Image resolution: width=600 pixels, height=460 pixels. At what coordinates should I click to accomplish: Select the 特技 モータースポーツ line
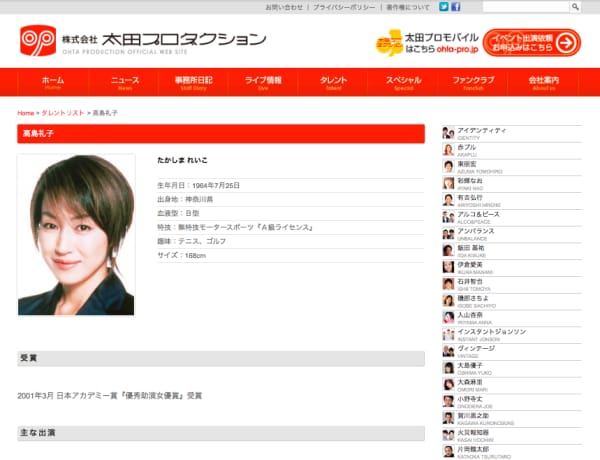235,227
